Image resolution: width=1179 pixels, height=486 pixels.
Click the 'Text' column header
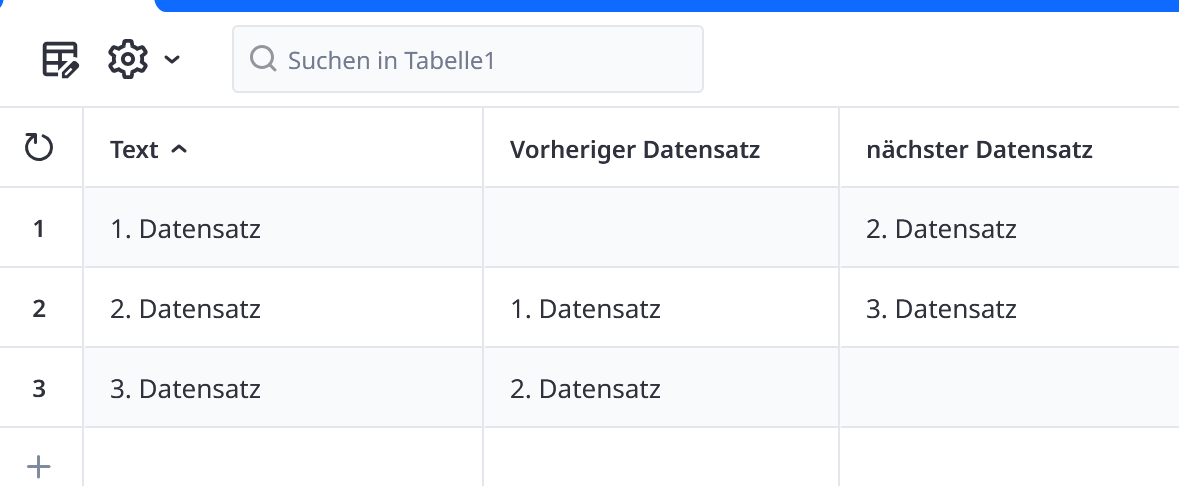pos(135,149)
